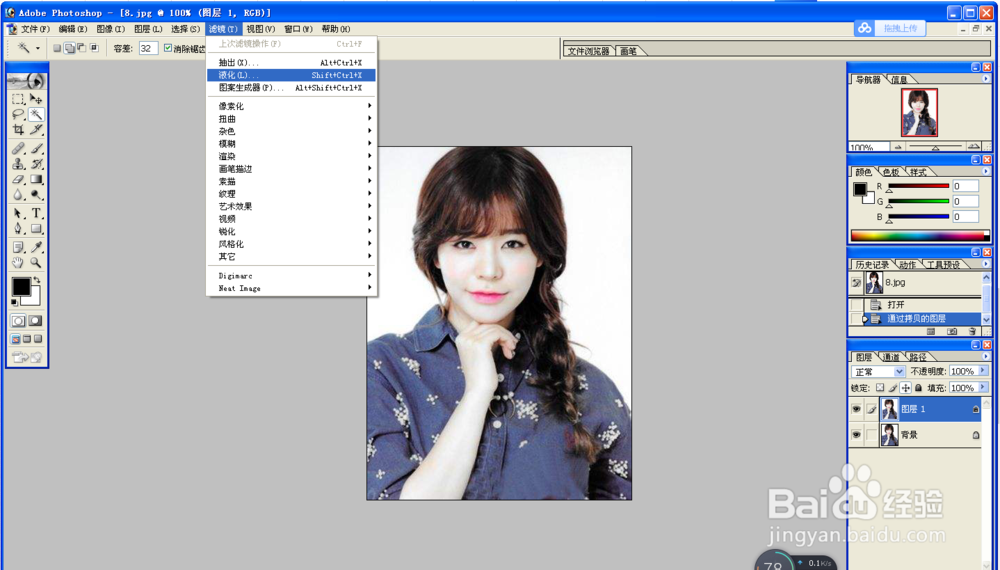Select the Dodge tool
The image size is (1000, 570).
pos(36,194)
